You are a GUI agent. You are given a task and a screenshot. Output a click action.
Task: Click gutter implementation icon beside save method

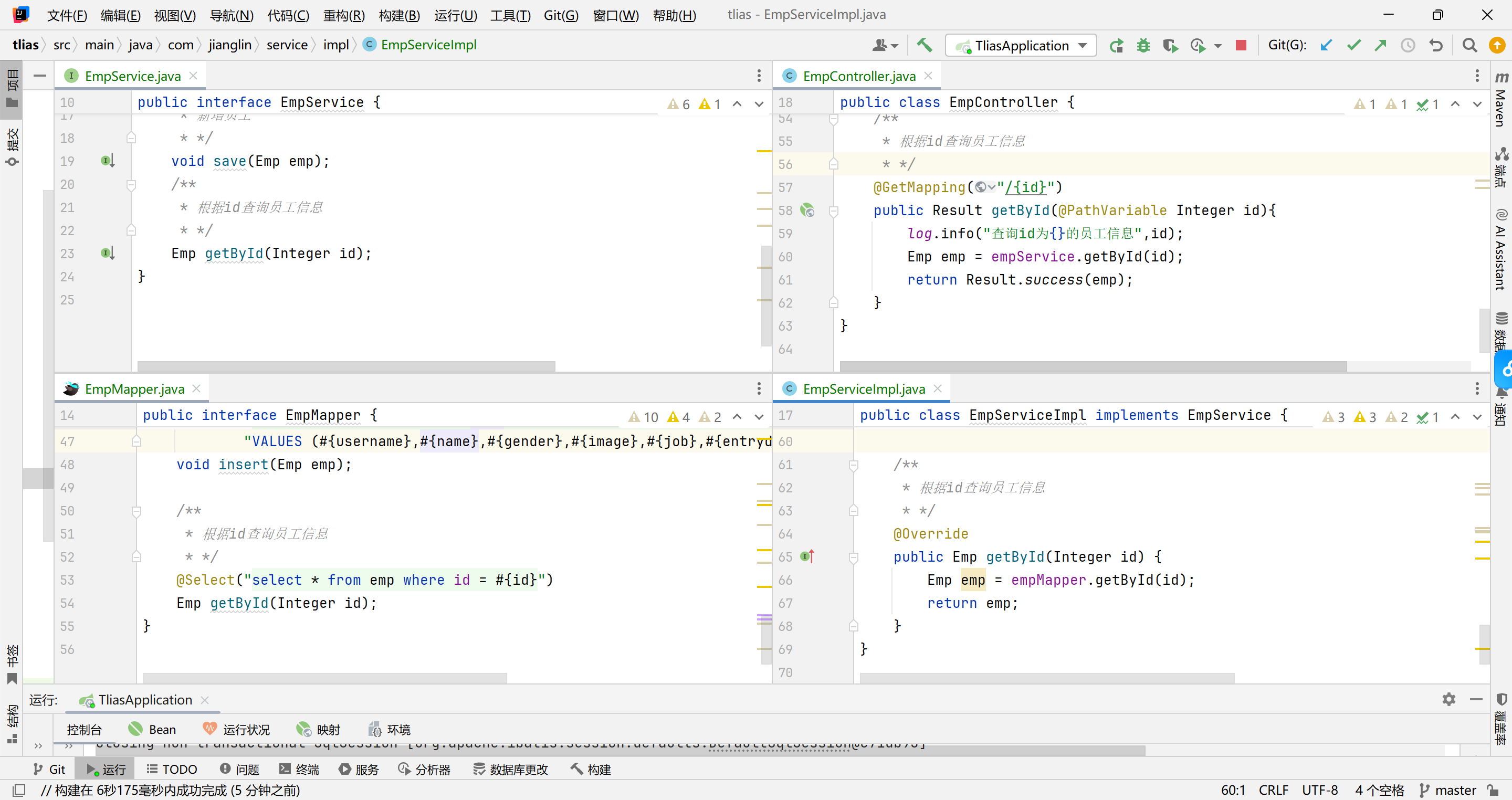point(108,161)
